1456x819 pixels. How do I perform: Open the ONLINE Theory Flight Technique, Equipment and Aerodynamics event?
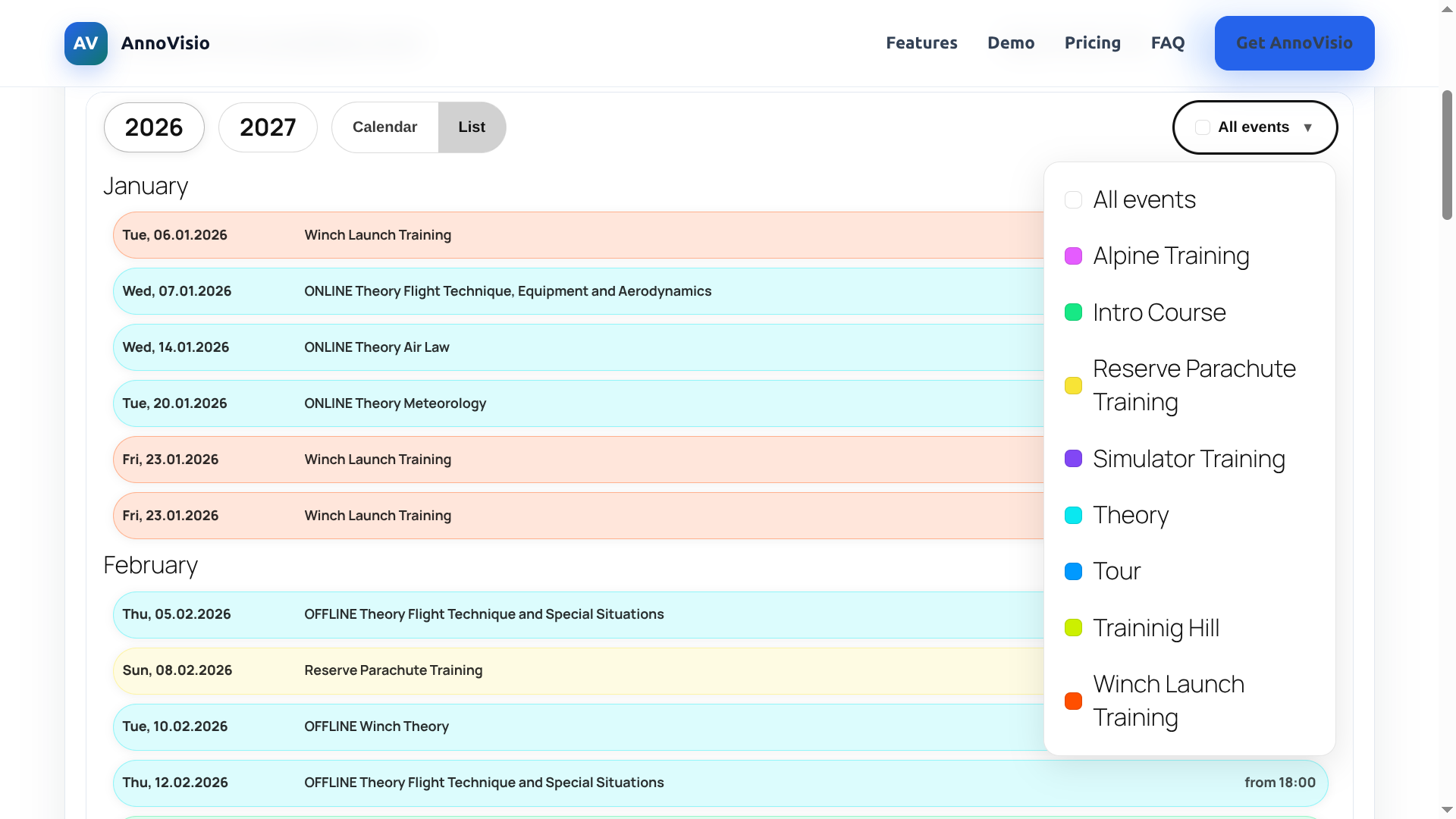579,291
